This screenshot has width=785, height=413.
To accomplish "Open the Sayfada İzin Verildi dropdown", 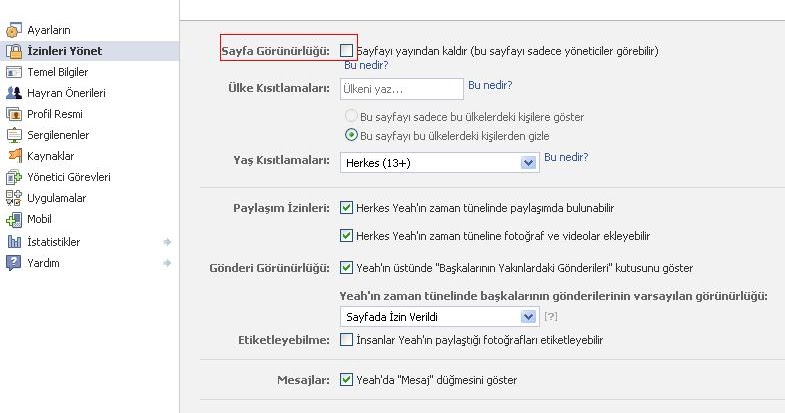I will [x=440, y=317].
